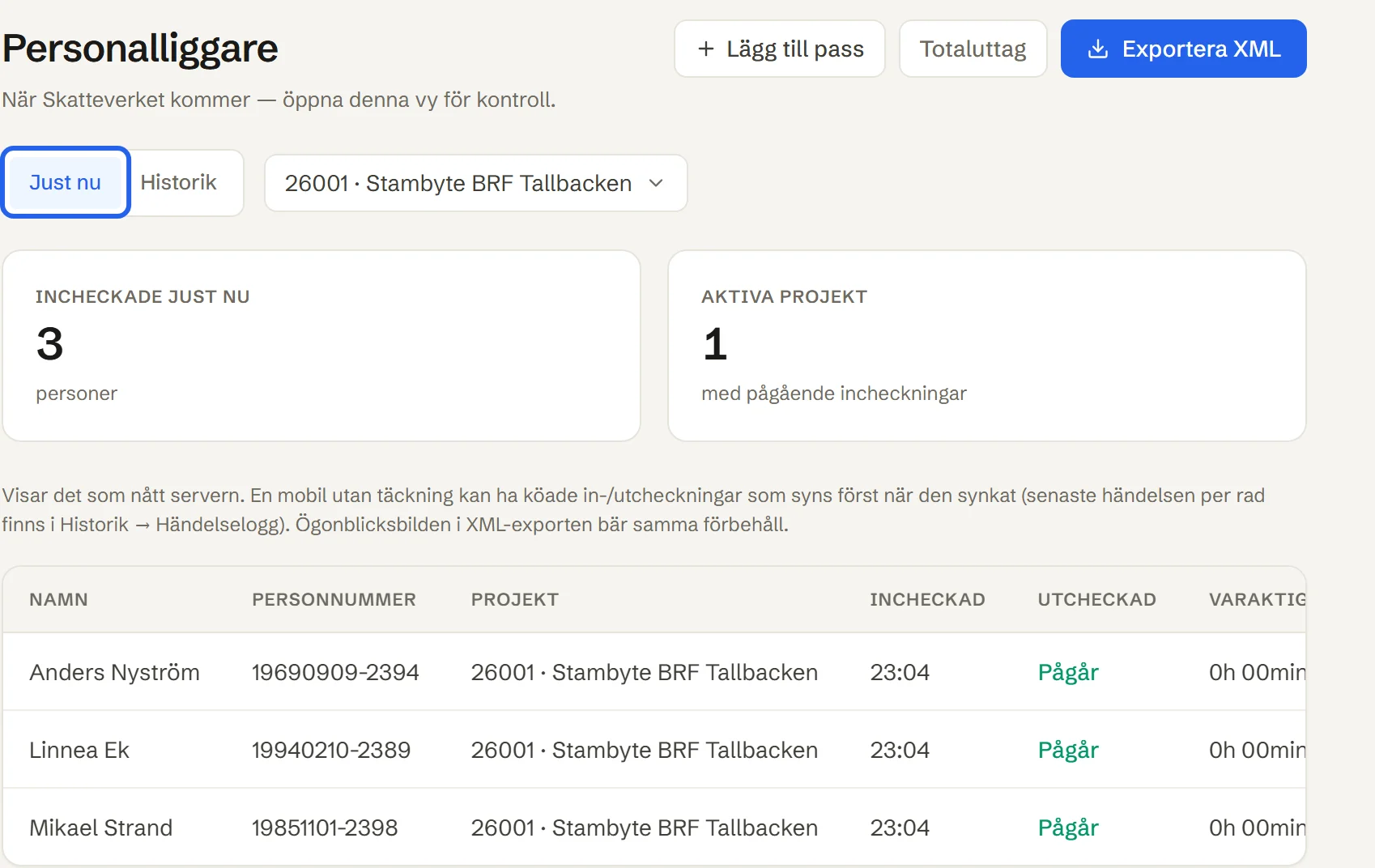The width and height of the screenshot is (1375, 868).
Task: Click project cell in Mikael Strand row
Action: click(x=645, y=828)
